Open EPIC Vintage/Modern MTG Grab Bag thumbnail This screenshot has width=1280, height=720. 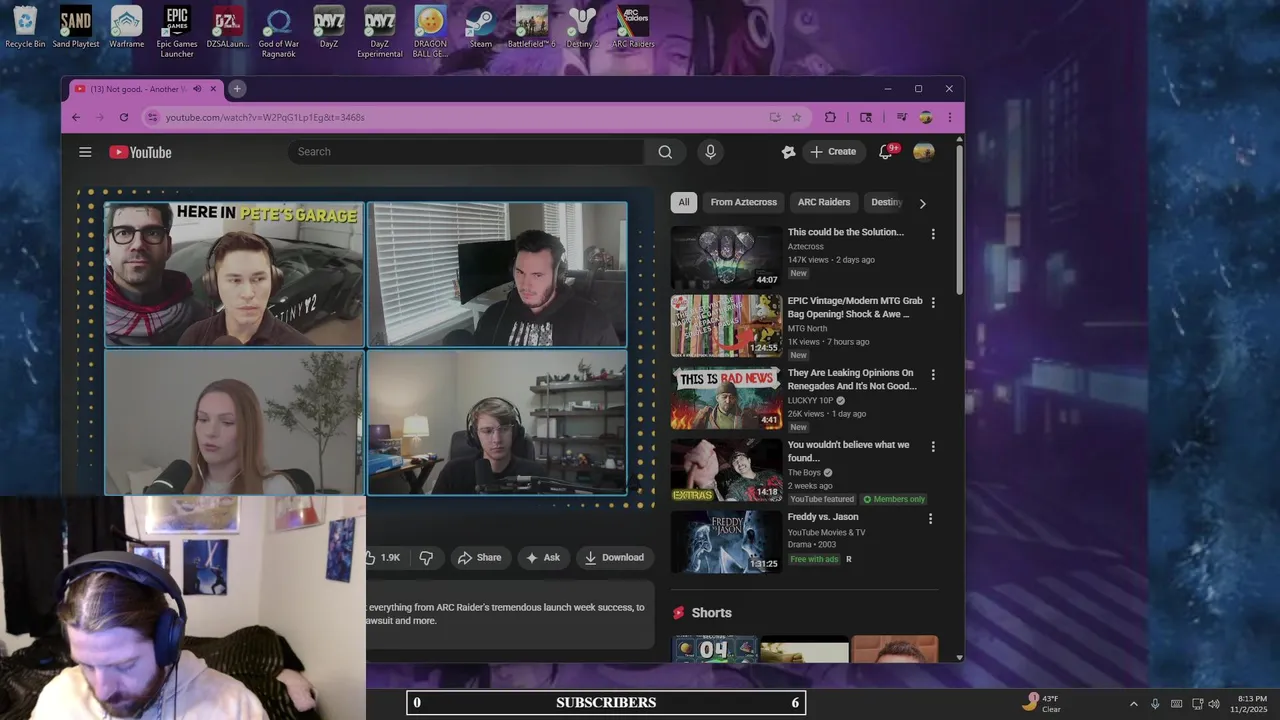pos(726,326)
